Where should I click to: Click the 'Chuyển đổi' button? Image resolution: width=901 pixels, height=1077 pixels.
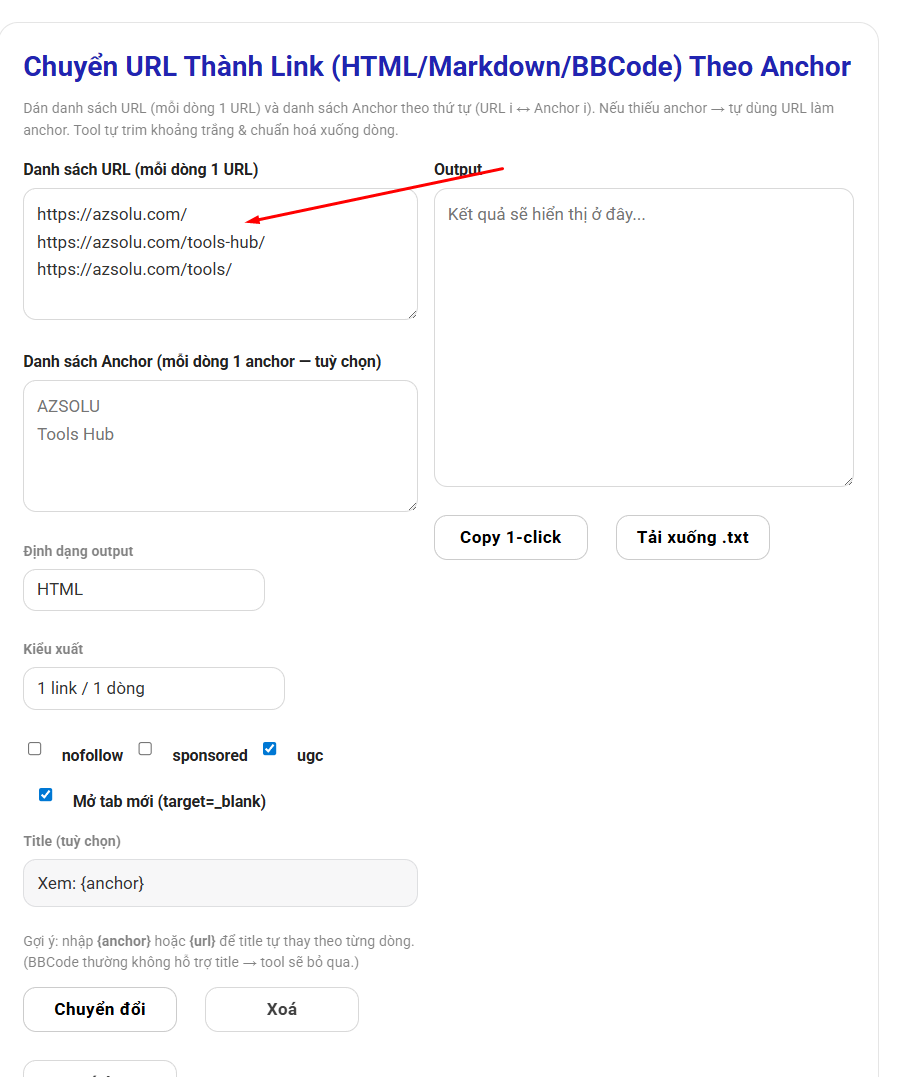[x=100, y=1010]
